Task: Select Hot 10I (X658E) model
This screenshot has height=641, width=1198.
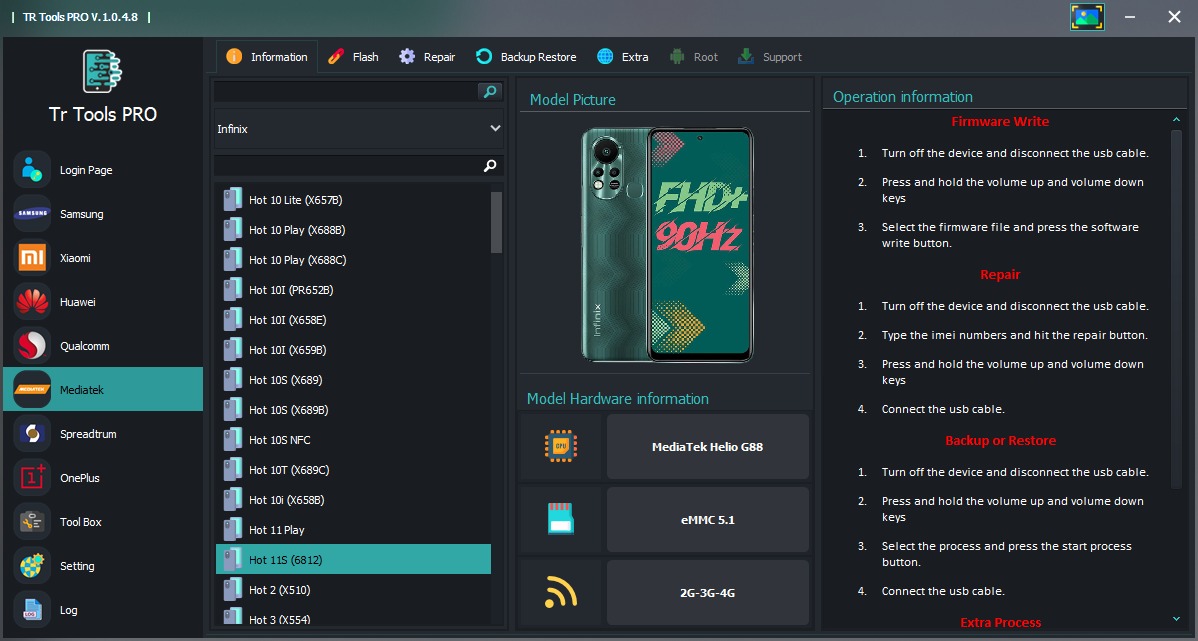Action: tap(353, 319)
